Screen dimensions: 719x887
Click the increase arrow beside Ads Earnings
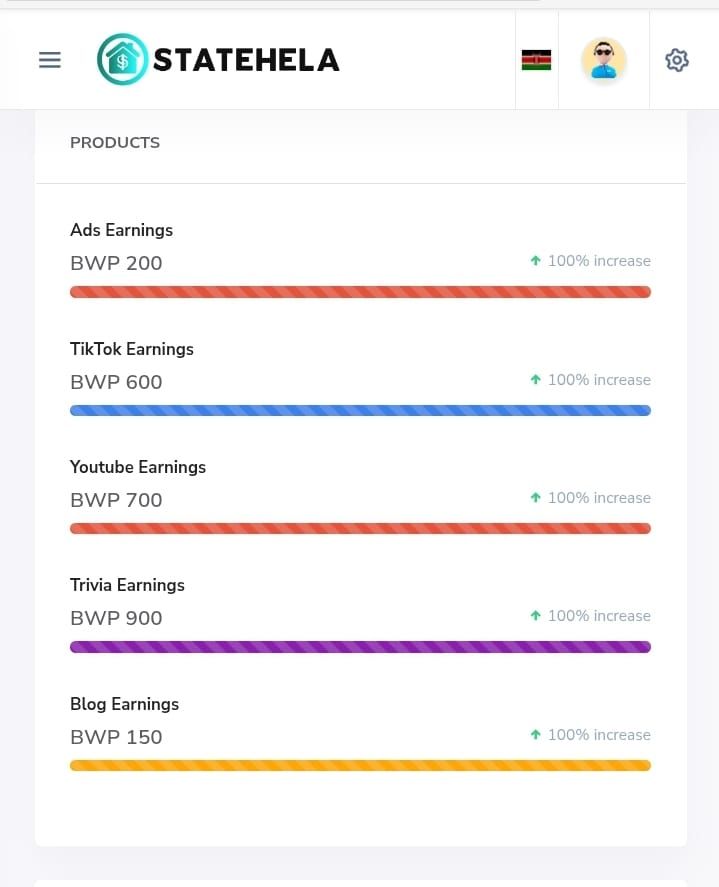(x=536, y=260)
